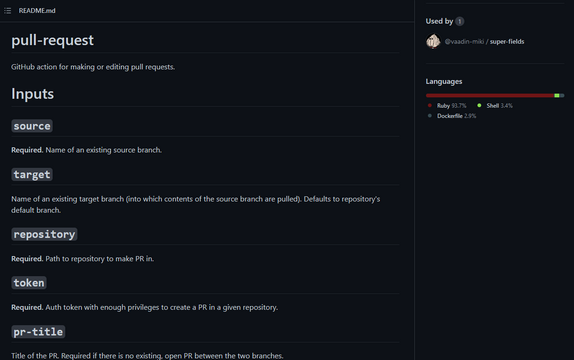Click the Shell 3.4% language link

coord(499,105)
